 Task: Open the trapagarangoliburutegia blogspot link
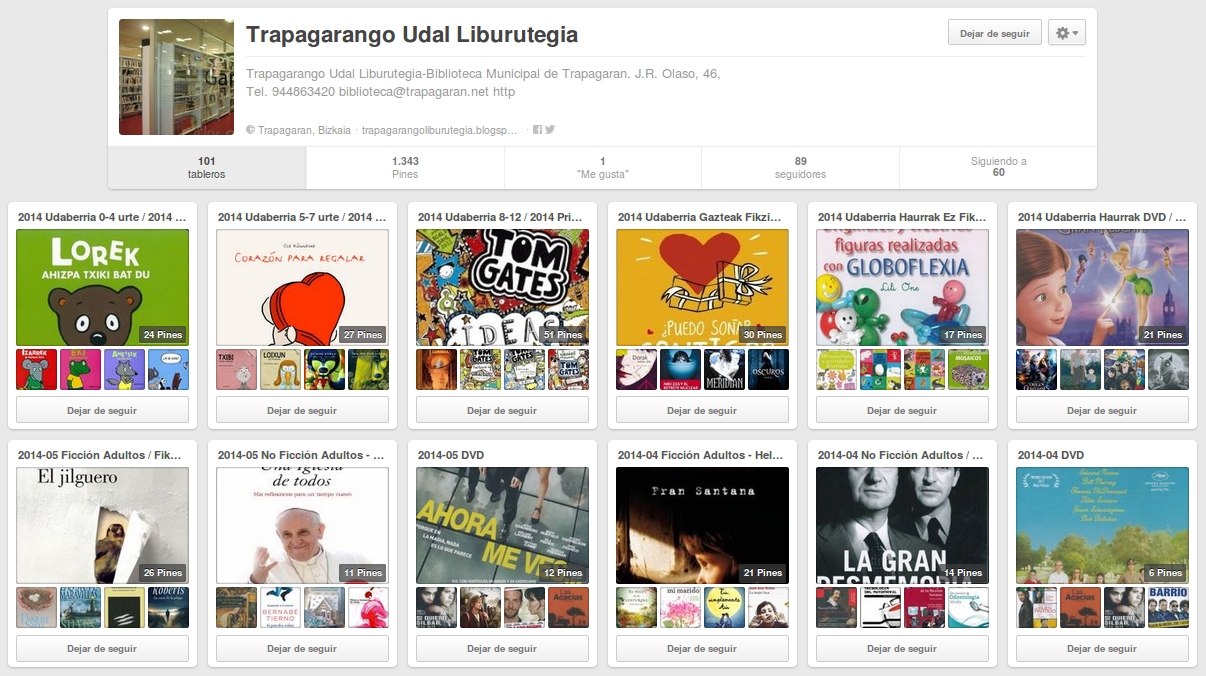pos(440,130)
